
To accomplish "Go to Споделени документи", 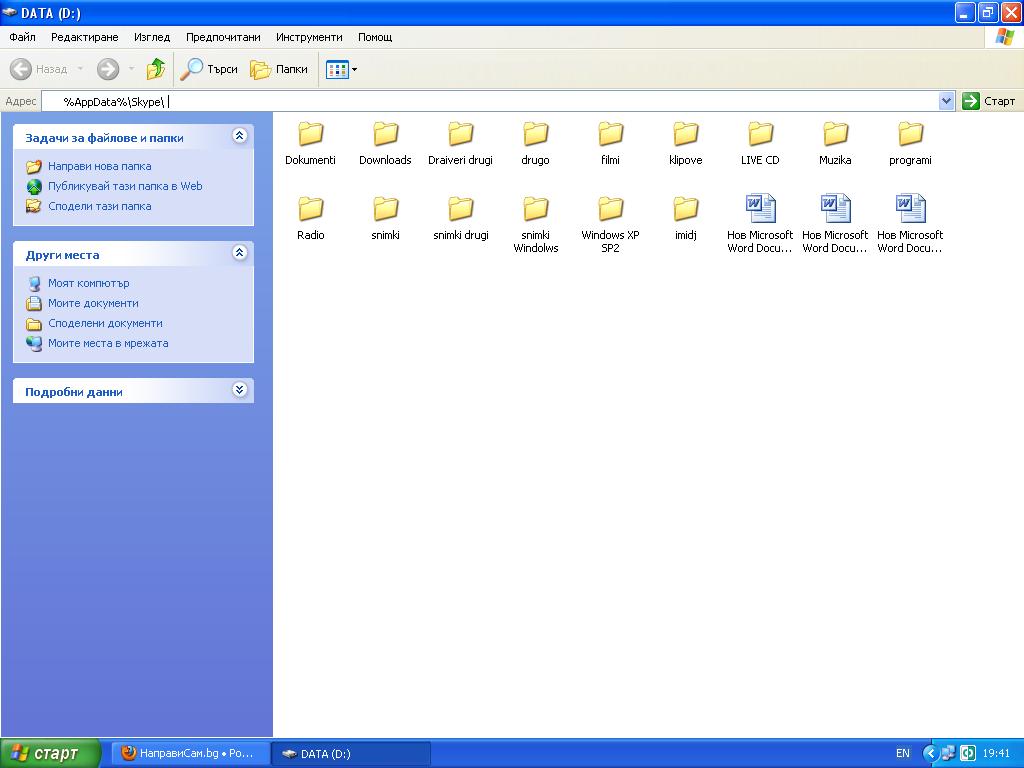I will pyautogui.click(x=105, y=323).
